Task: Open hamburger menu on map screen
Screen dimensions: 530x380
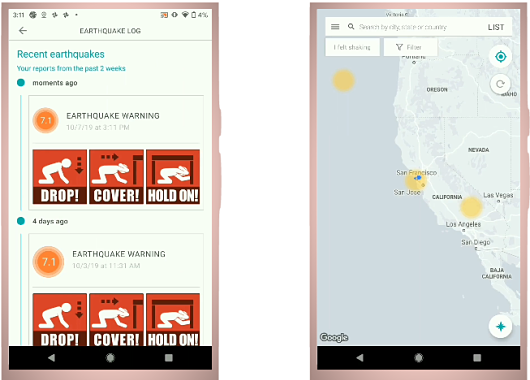Action: [x=335, y=27]
